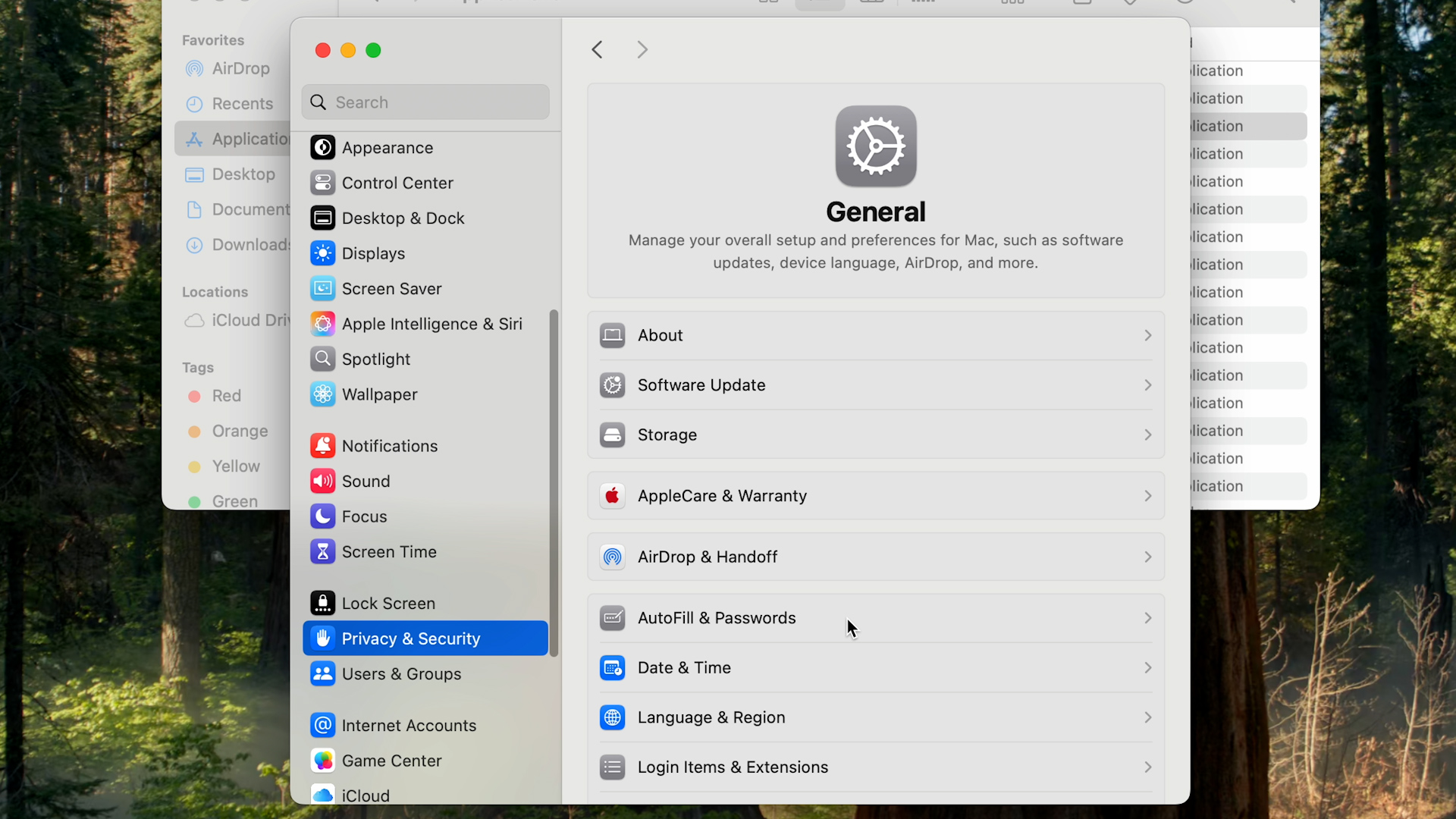This screenshot has height=819, width=1456.
Task: Open Control Center settings icon
Action: pyautogui.click(x=322, y=183)
